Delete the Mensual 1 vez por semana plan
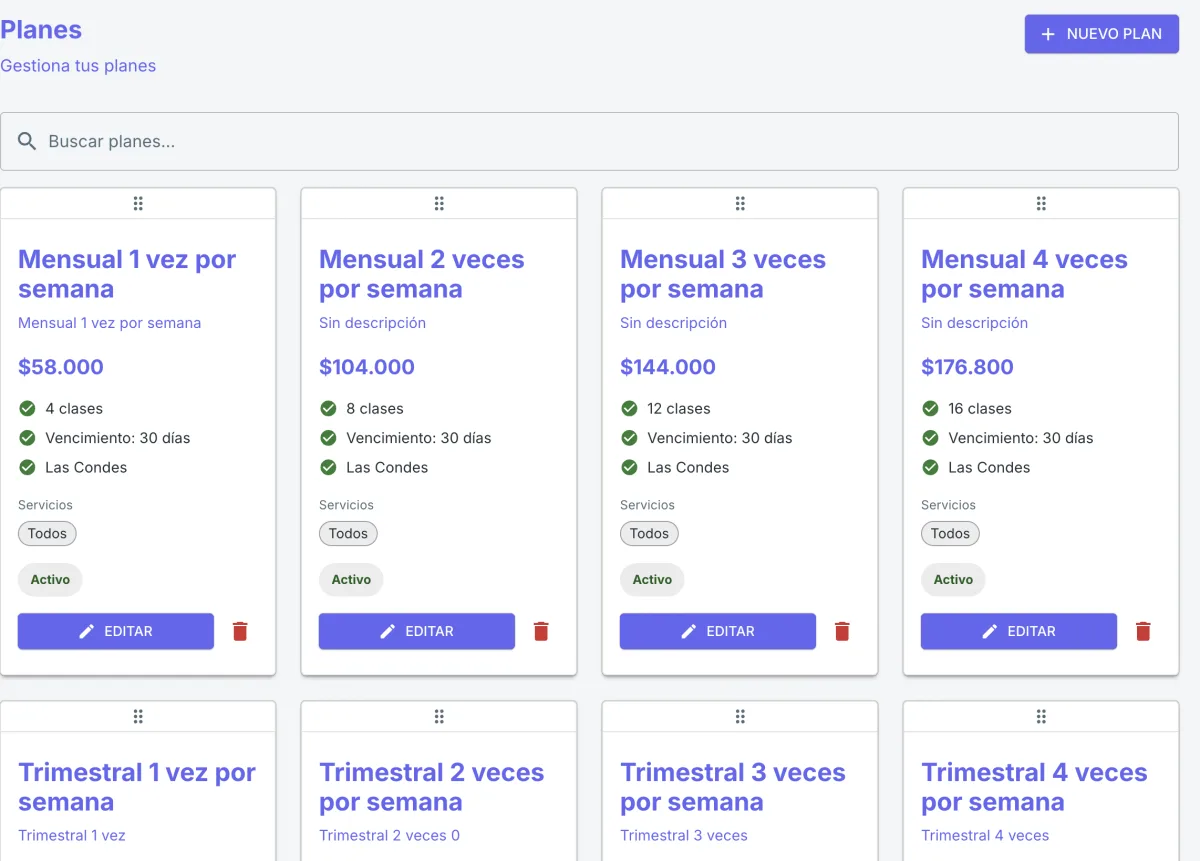 (x=240, y=631)
